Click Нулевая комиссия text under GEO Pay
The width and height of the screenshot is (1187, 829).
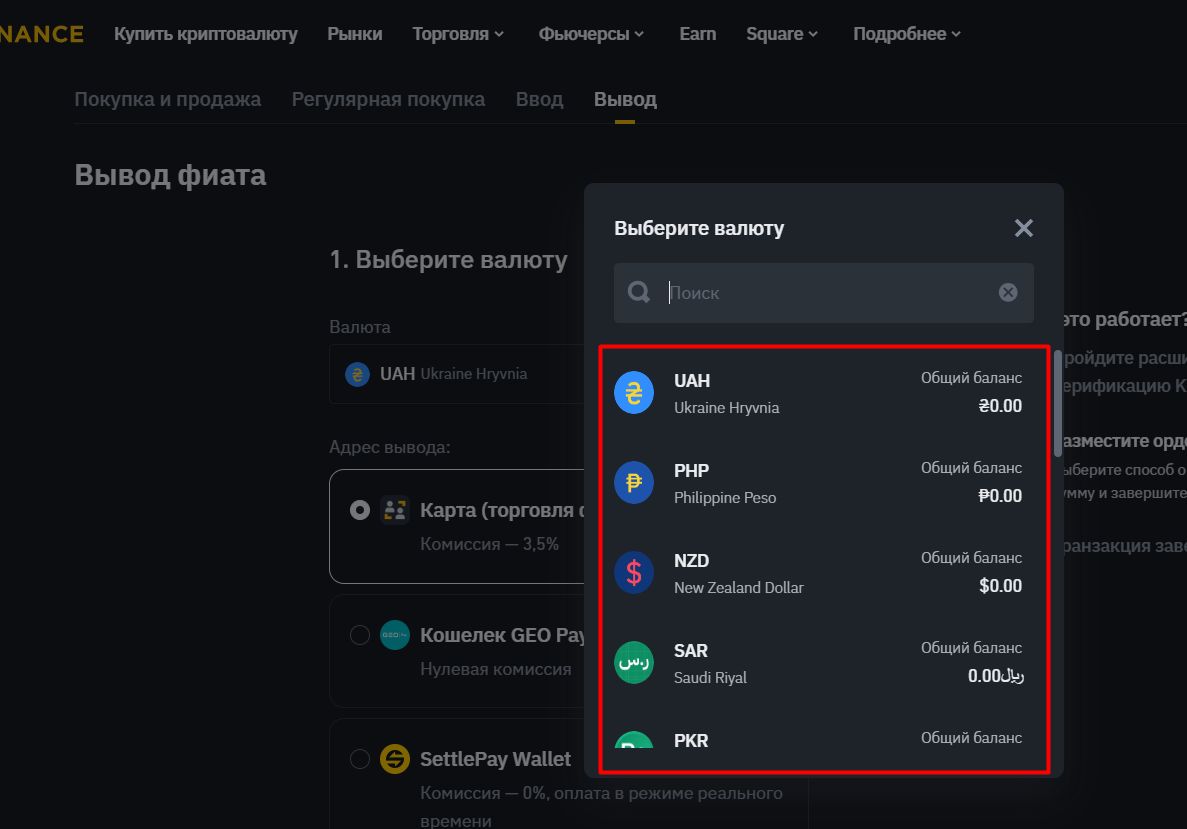click(496, 669)
